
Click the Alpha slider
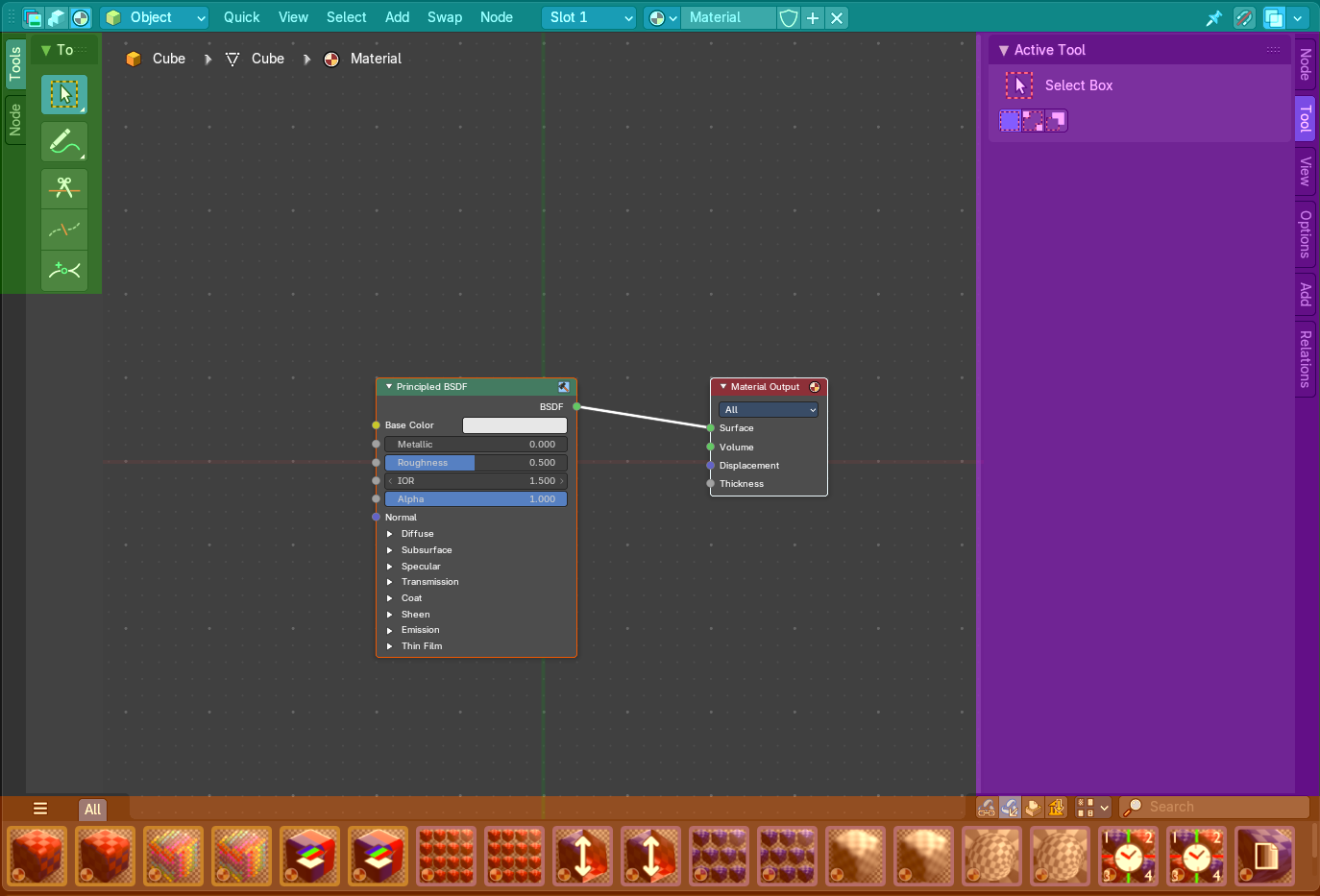click(x=477, y=499)
